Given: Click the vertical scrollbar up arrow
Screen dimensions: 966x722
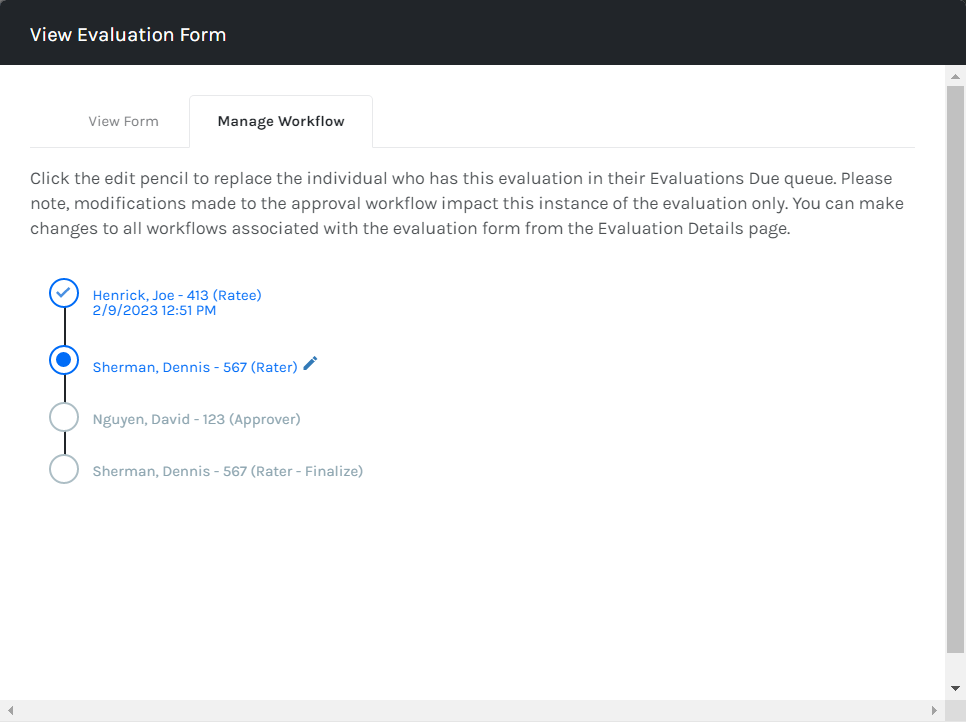Looking at the screenshot, I should point(955,76).
